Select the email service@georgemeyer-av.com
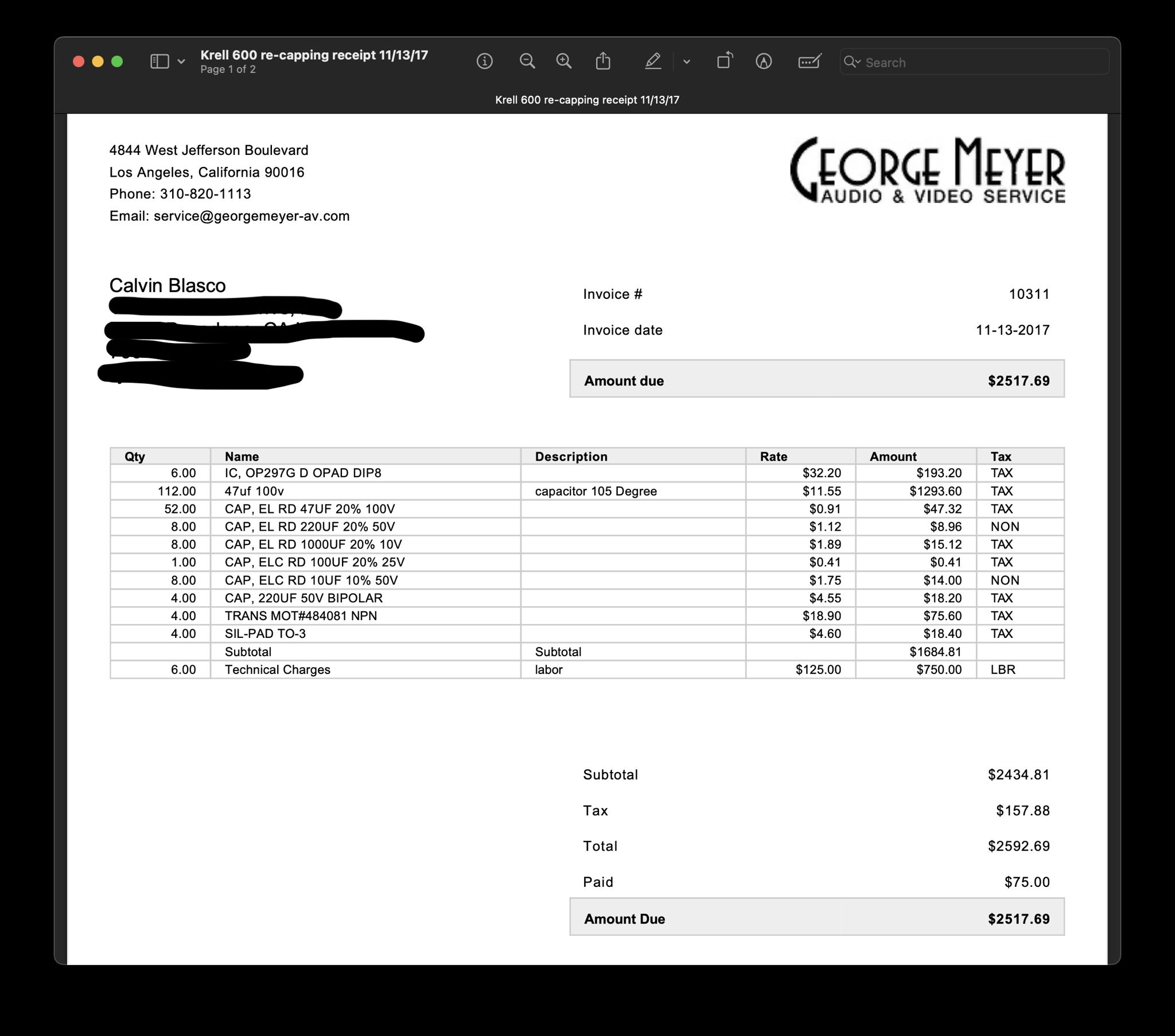 pyautogui.click(x=251, y=216)
